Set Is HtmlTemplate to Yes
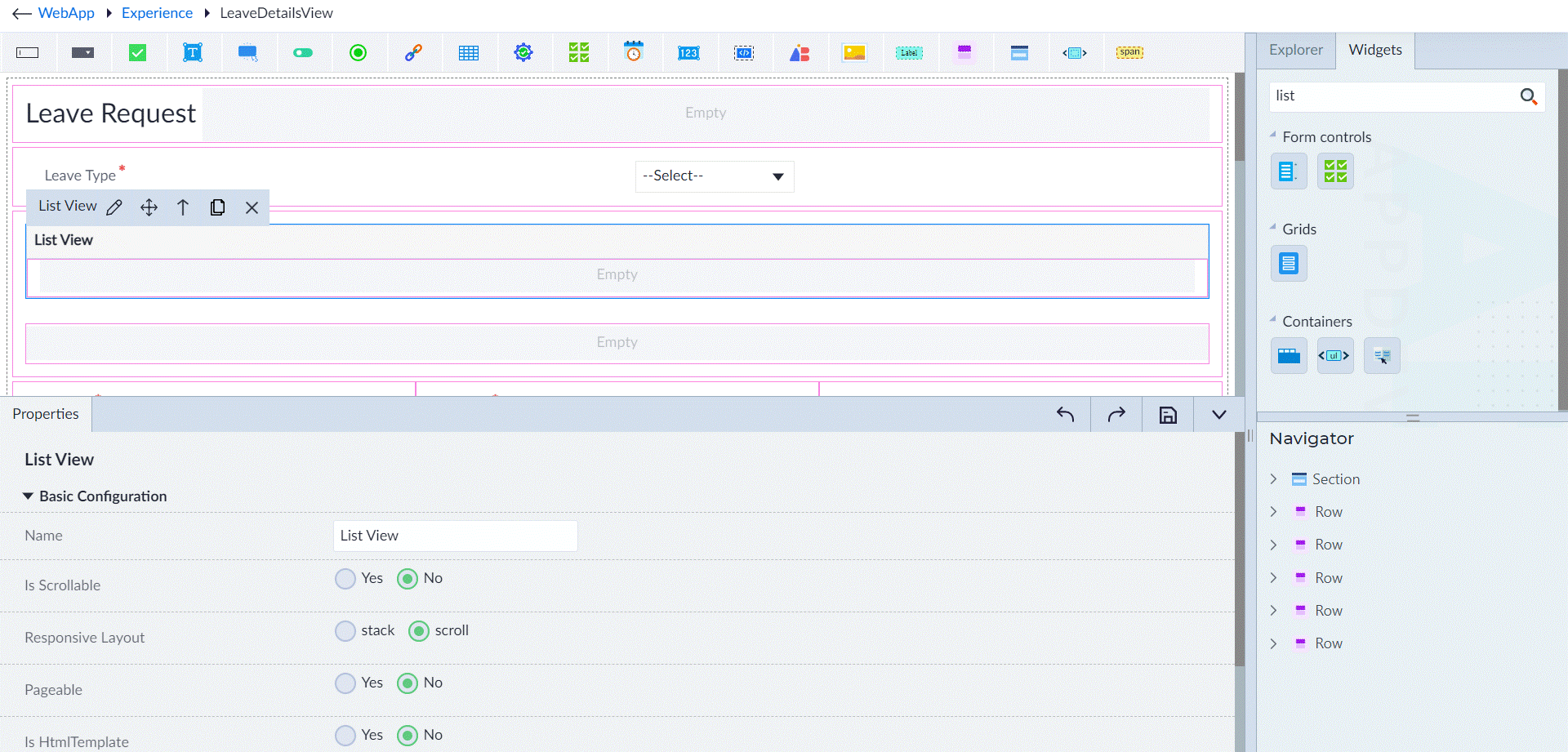The width and height of the screenshot is (1568, 752). tap(345, 736)
